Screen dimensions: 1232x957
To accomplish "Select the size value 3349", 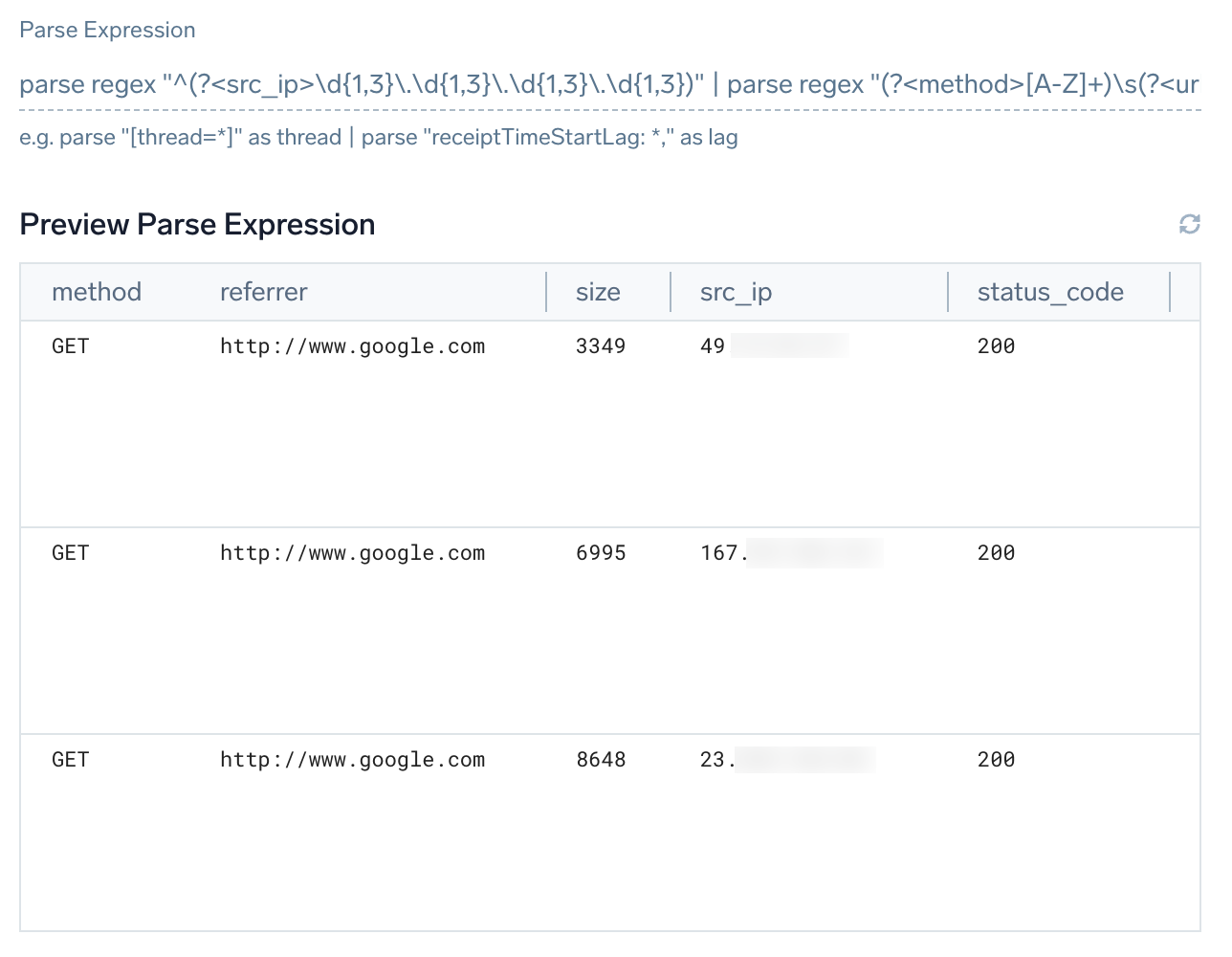I will [601, 346].
